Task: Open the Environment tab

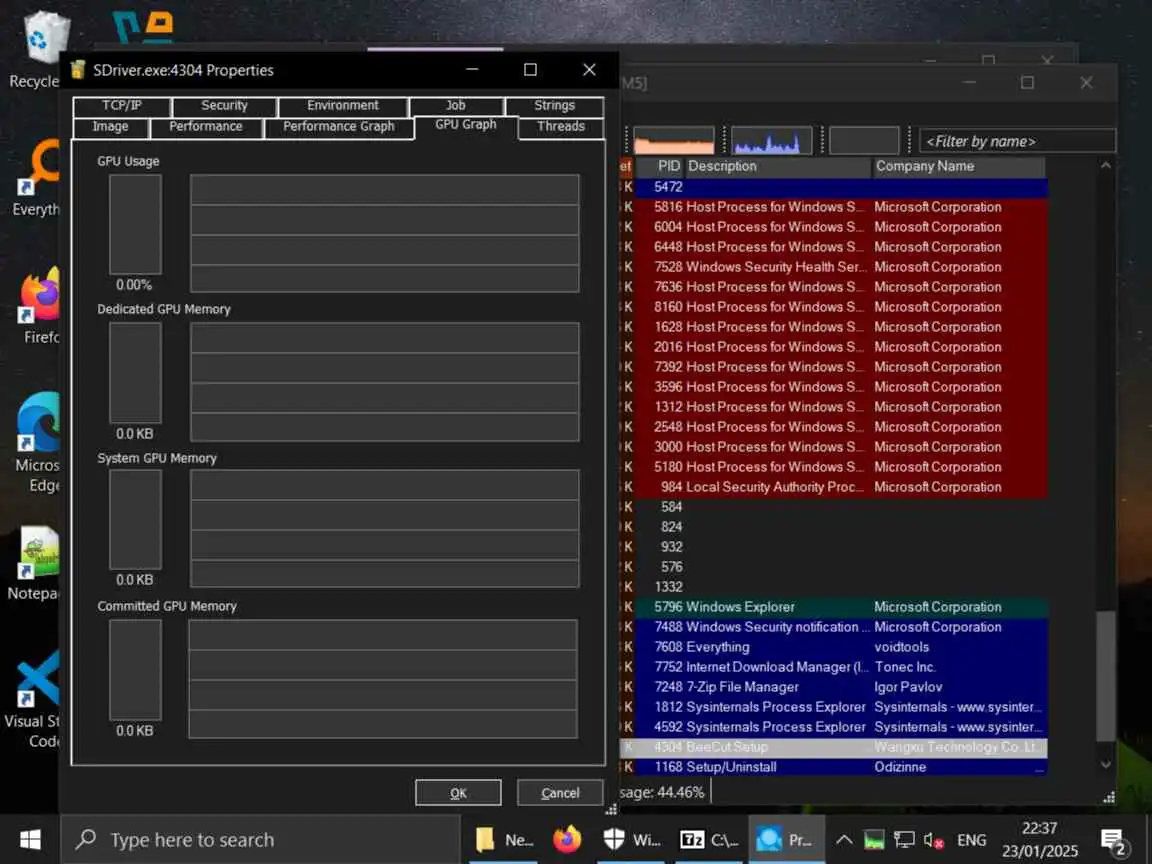Action: point(342,106)
